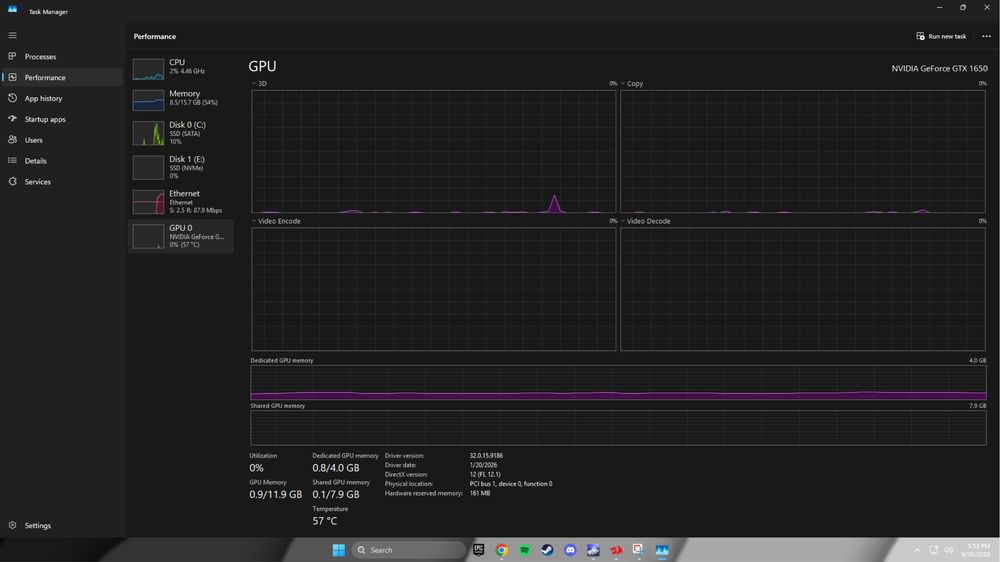This screenshot has height=562, width=1000.
Task: Click the Shared GPU memory graph
Action: click(x=619, y=427)
